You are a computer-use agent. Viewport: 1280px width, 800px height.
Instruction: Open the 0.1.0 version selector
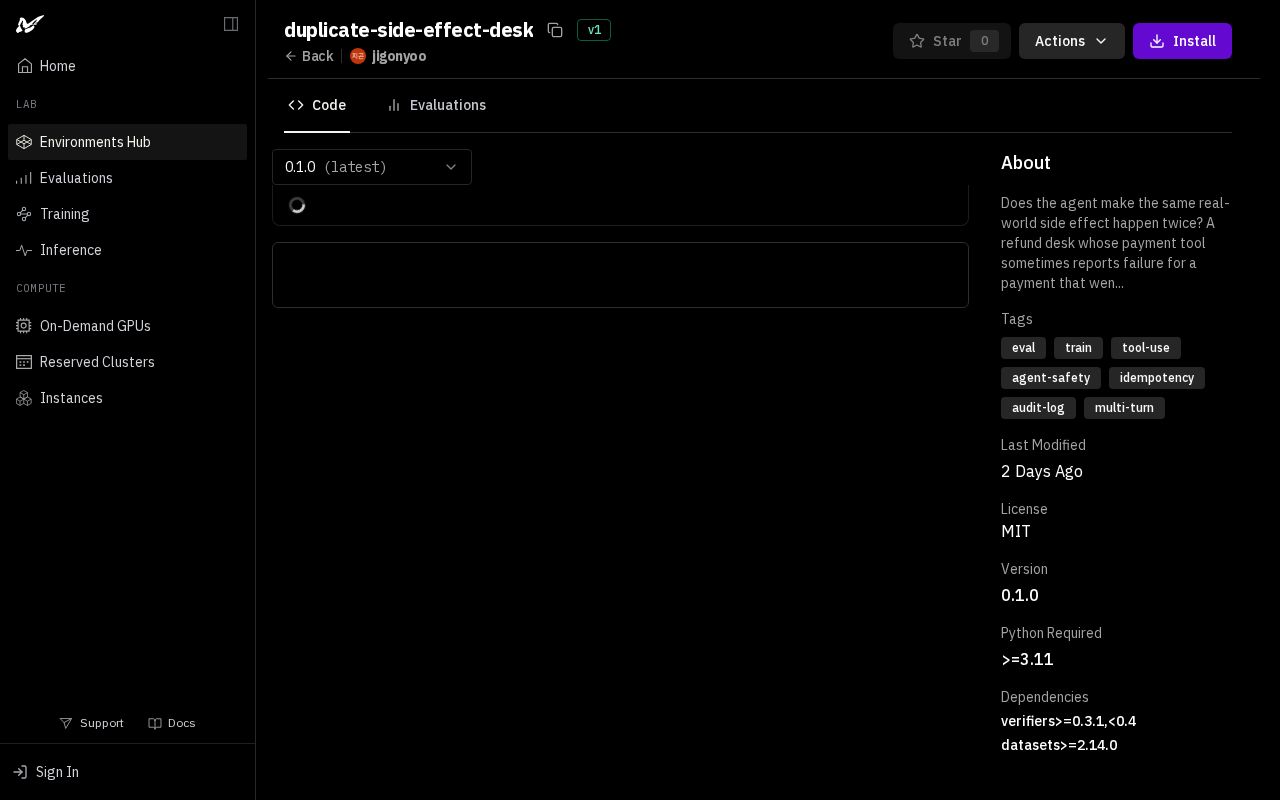tap(372, 167)
